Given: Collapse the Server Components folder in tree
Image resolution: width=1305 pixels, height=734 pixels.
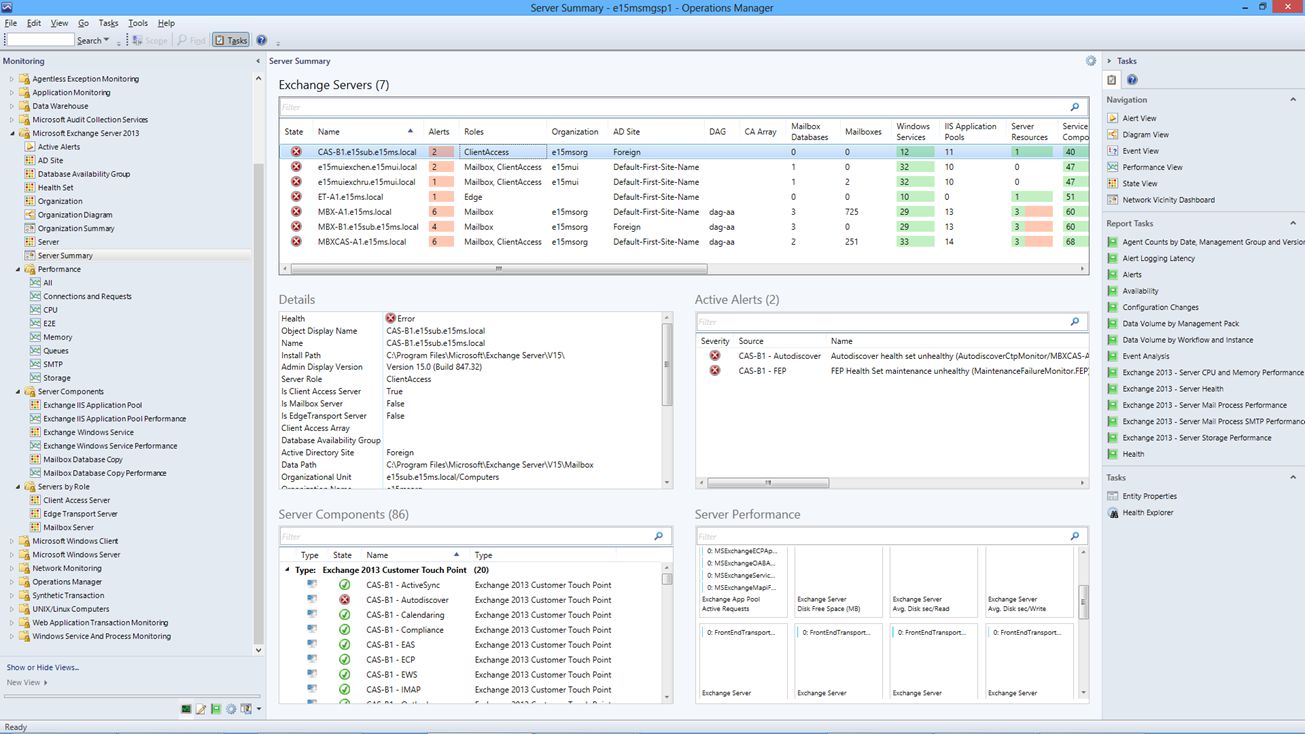Looking at the screenshot, I should tap(19, 392).
